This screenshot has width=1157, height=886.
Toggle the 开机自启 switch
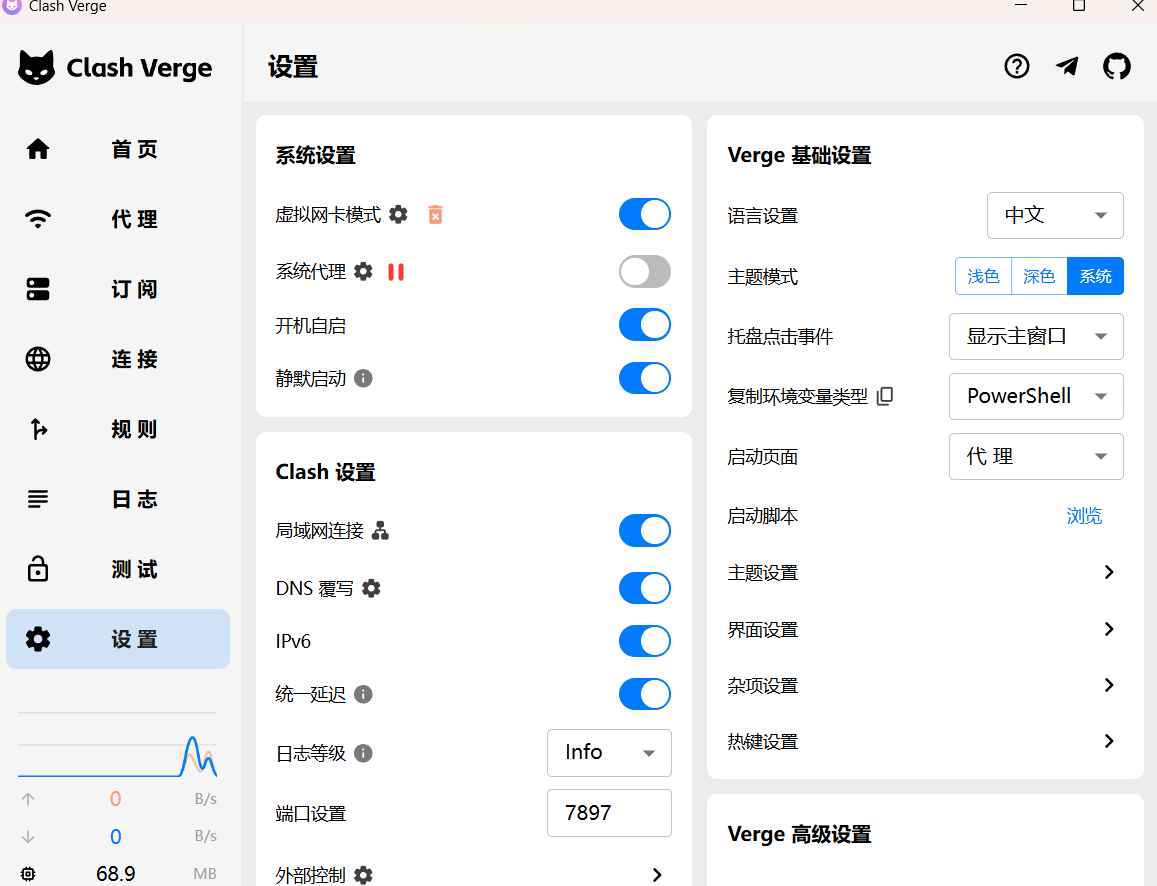click(645, 325)
